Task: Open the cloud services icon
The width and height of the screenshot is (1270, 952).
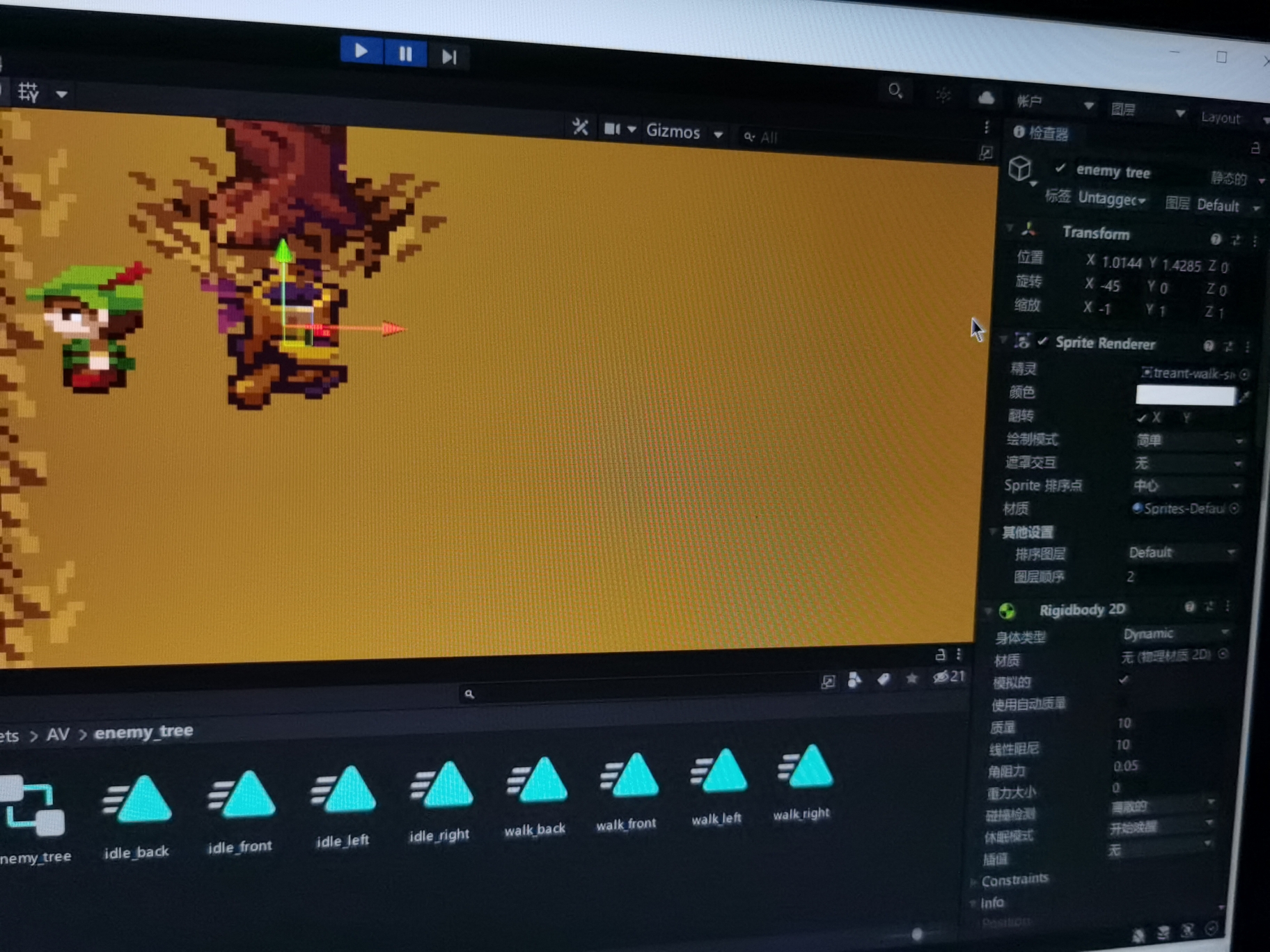Action: click(986, 98)
